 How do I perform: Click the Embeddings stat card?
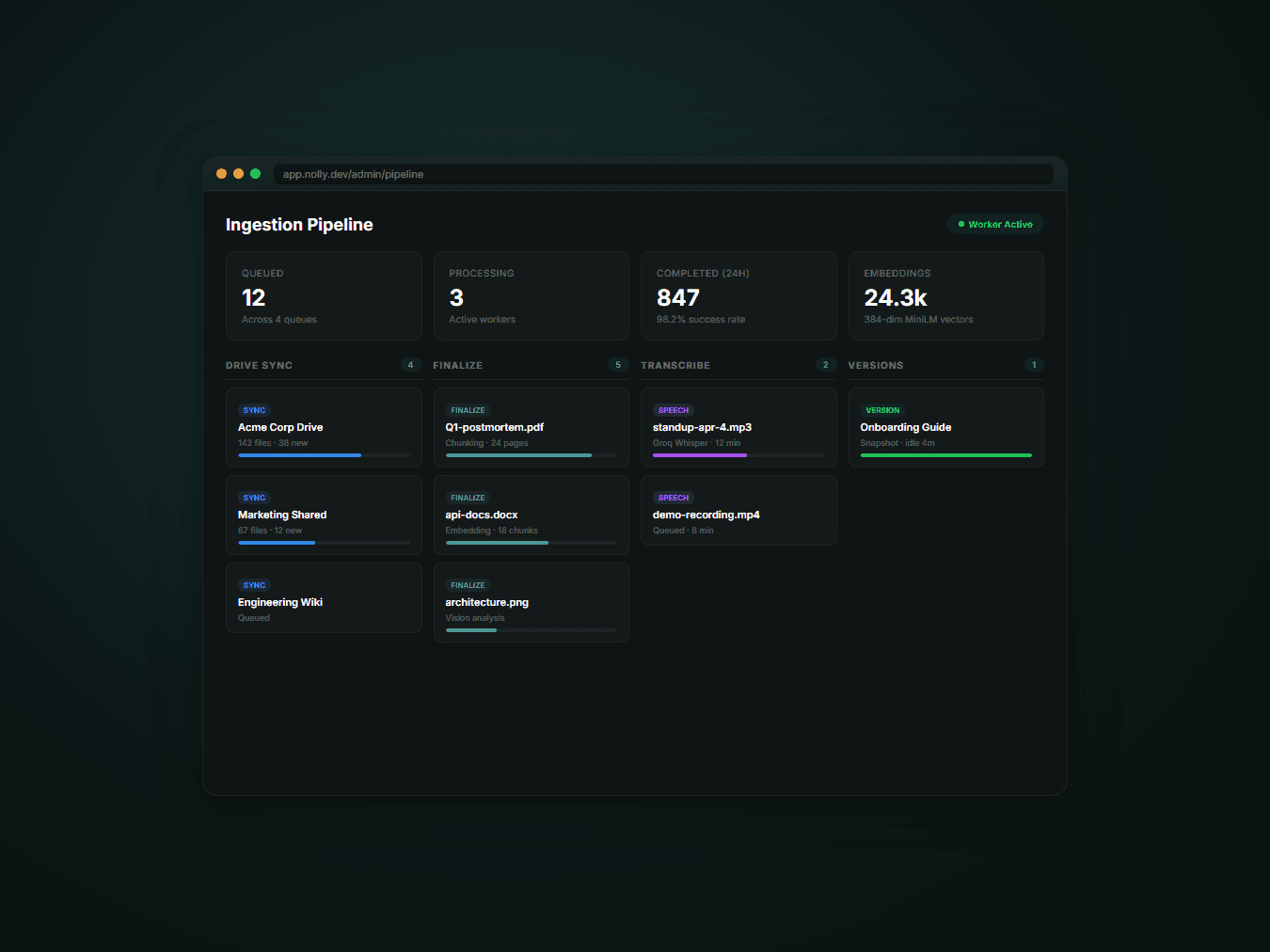pos(945,295)
